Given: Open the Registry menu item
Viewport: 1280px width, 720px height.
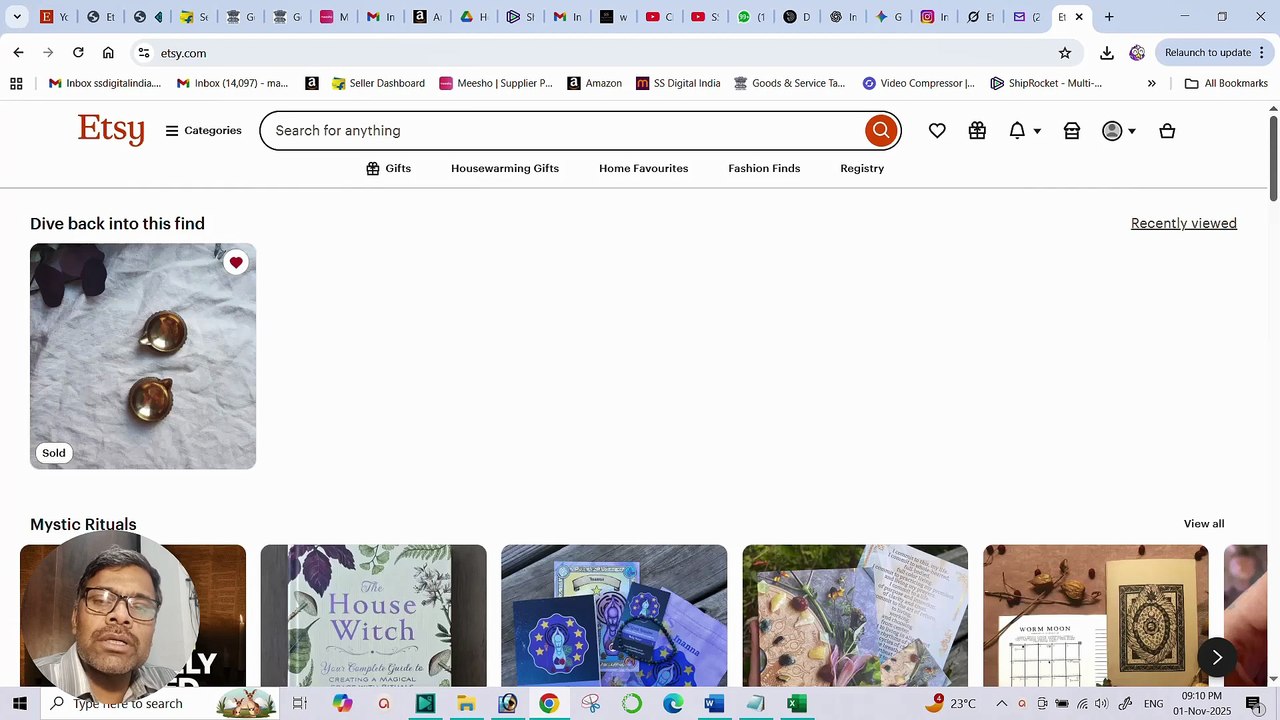Looking at the screenshot, I should [x=862, y=168].
